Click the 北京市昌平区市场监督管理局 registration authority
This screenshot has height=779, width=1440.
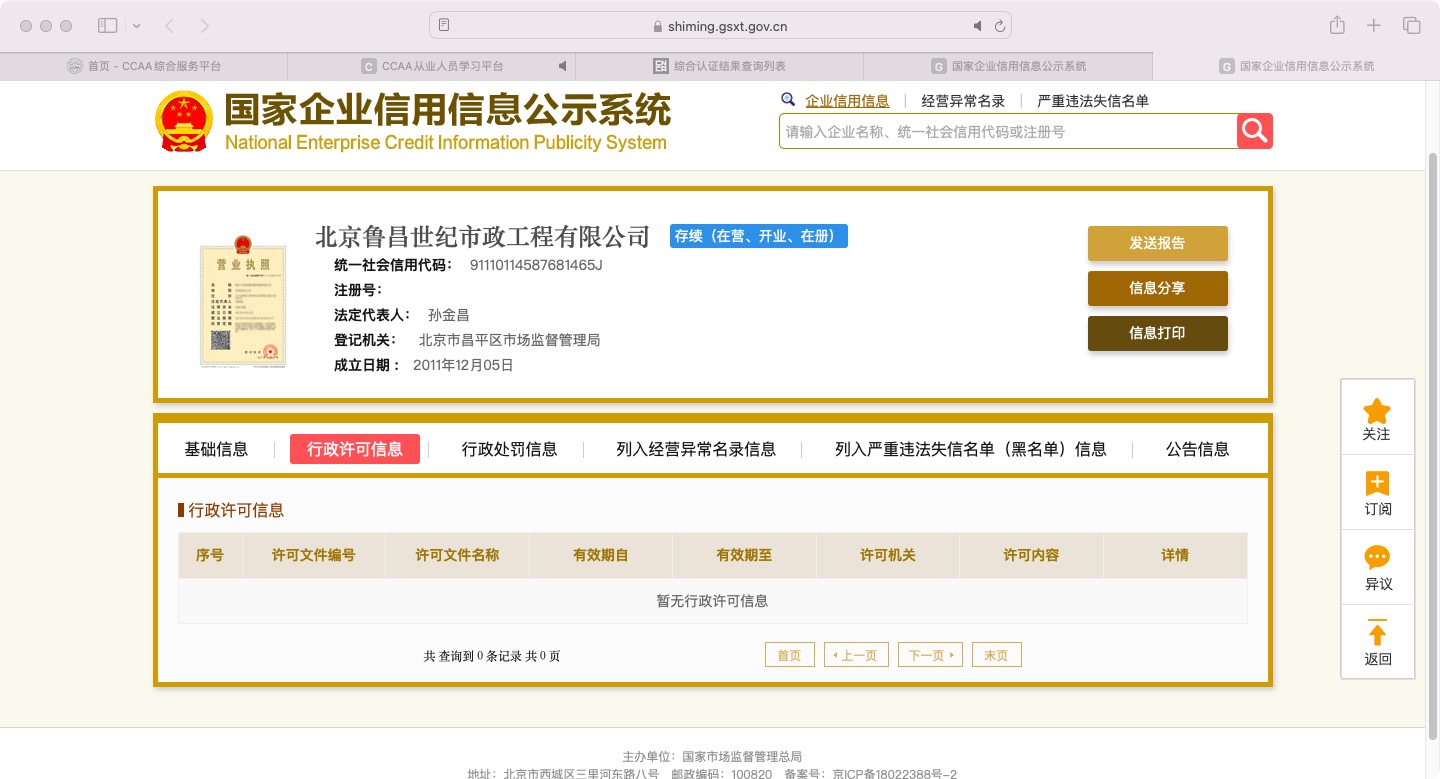click(509, 340)
